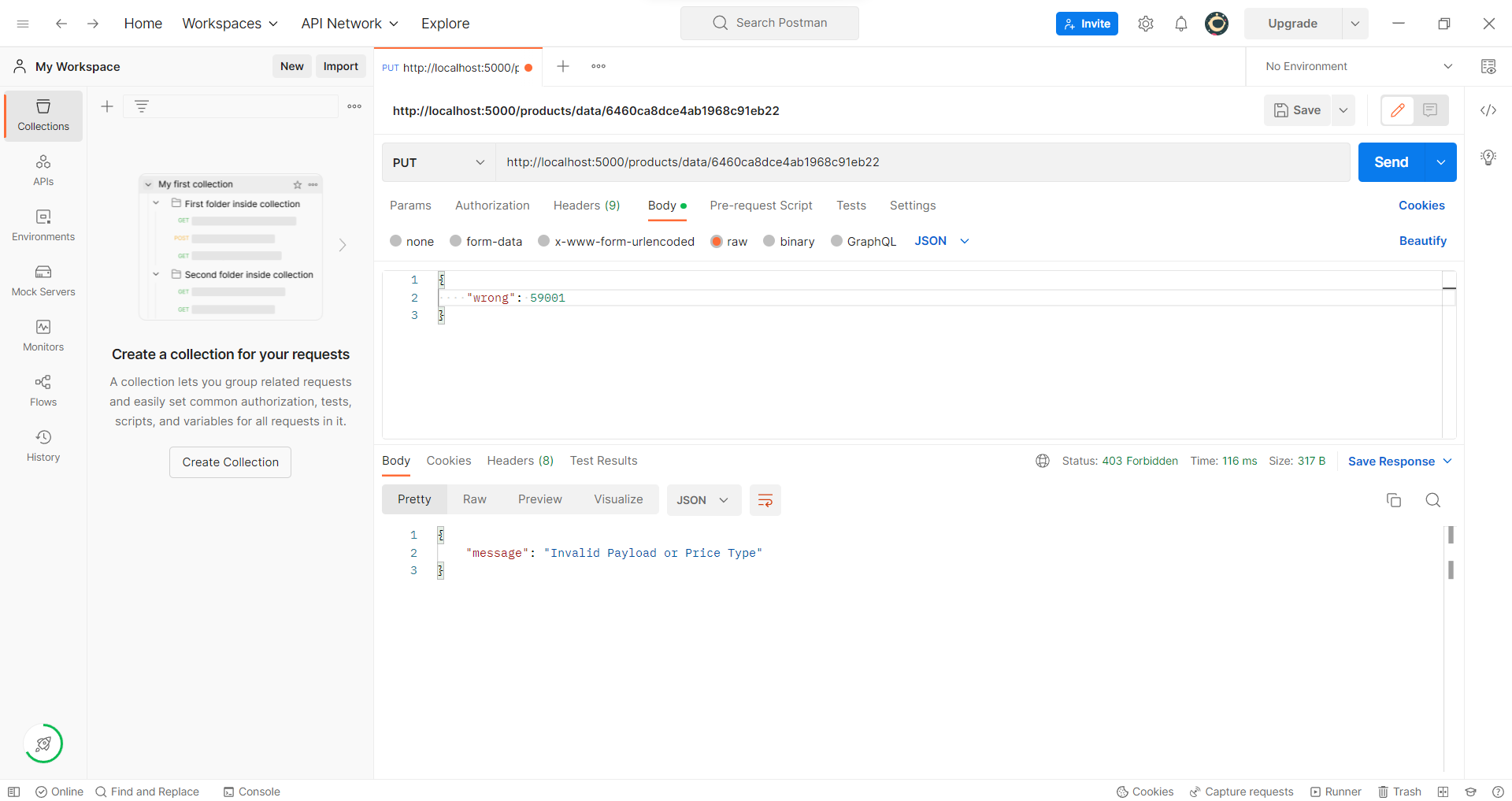Select the binary body type
This screenshot has height=801, width=1512.
click(x=769, y=241)
